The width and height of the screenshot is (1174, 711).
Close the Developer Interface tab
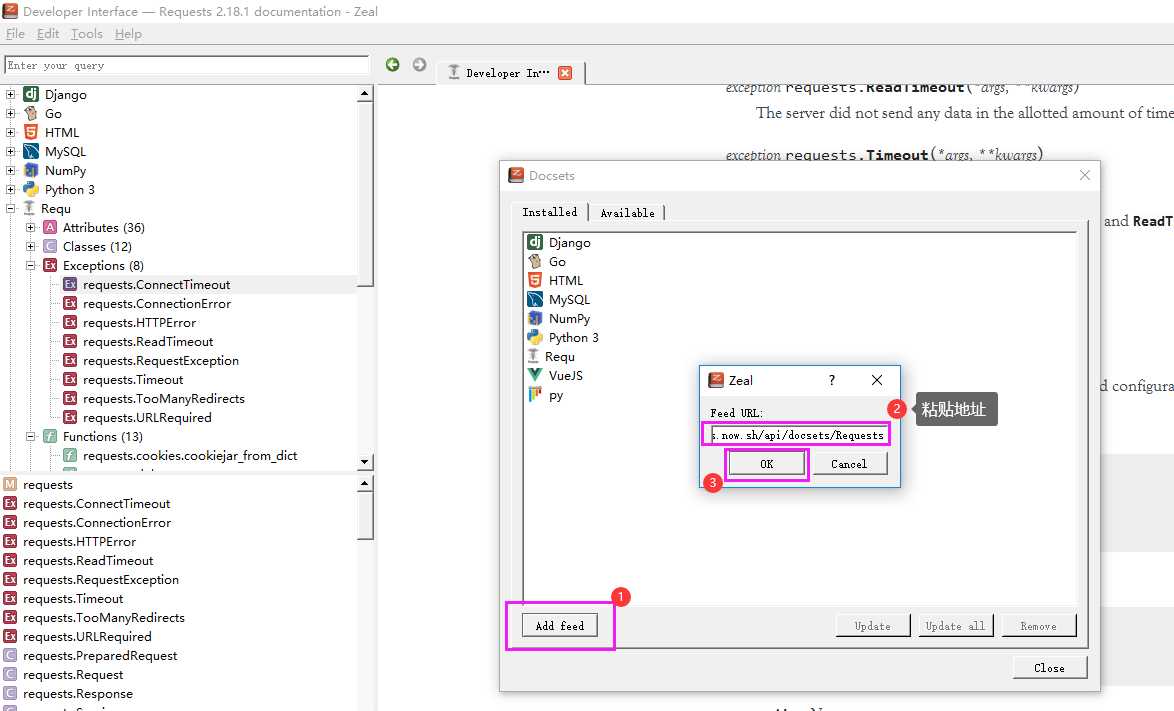point(565,73)
